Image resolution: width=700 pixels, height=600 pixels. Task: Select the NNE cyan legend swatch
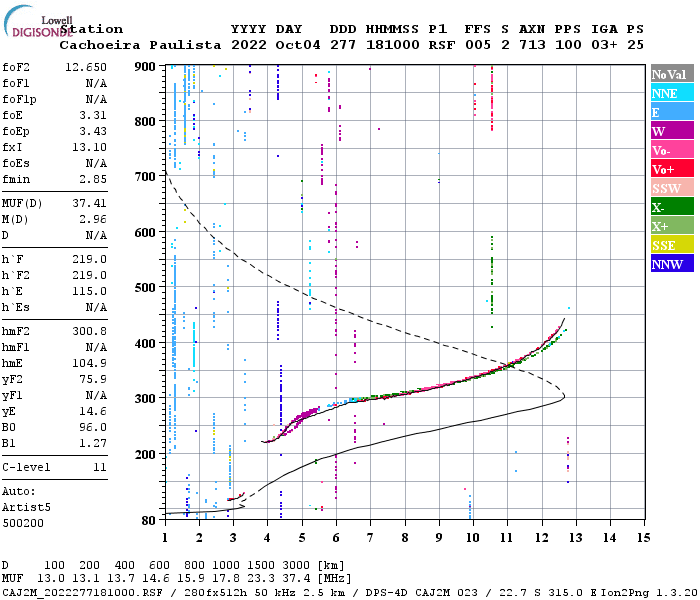[x=672, y=93]
